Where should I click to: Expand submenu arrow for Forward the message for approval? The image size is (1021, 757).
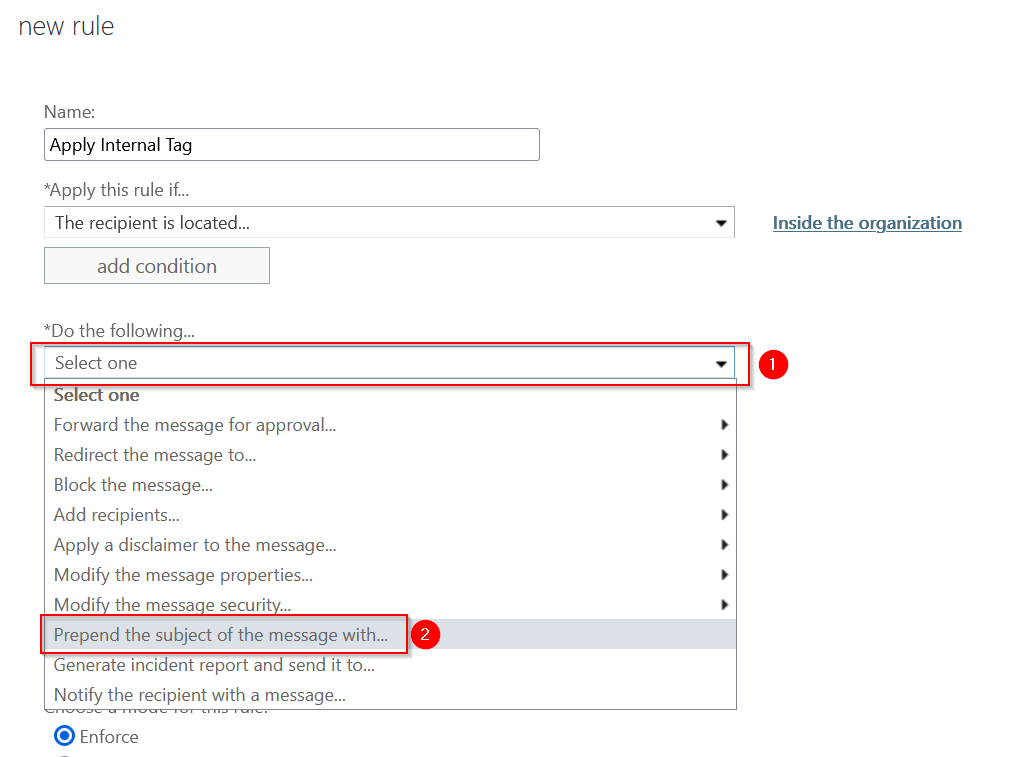click(724, 425)
